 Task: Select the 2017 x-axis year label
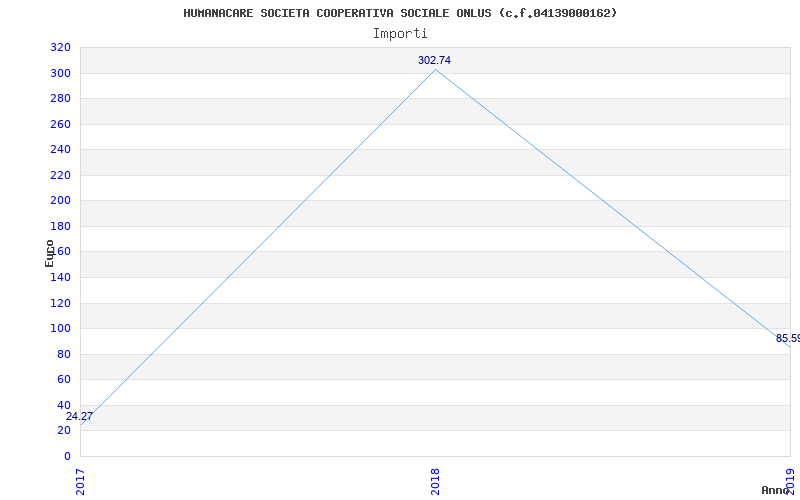pos(81,482)
